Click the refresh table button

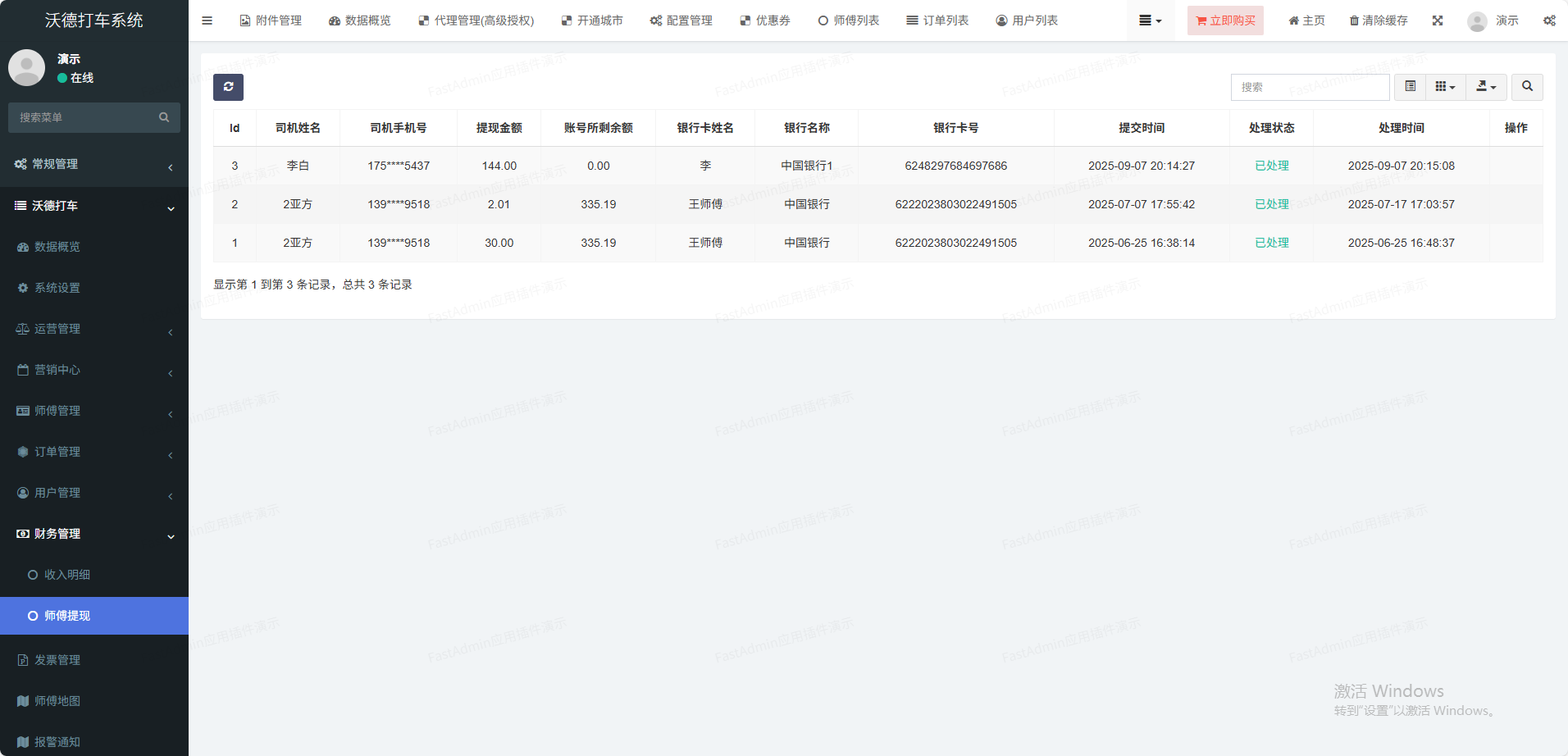(x=228, y=87)
